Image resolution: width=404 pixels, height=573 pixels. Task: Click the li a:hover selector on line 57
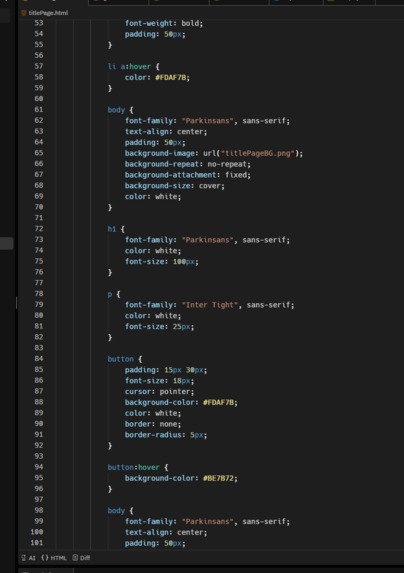[129, 67]
